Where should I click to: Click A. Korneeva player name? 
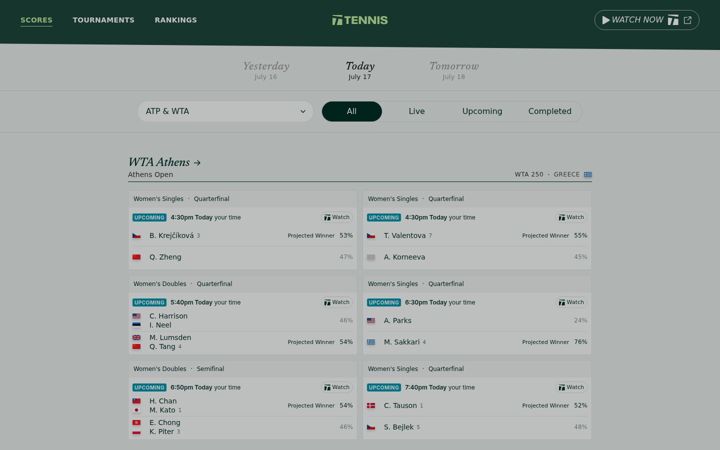(x=405, y=257)
